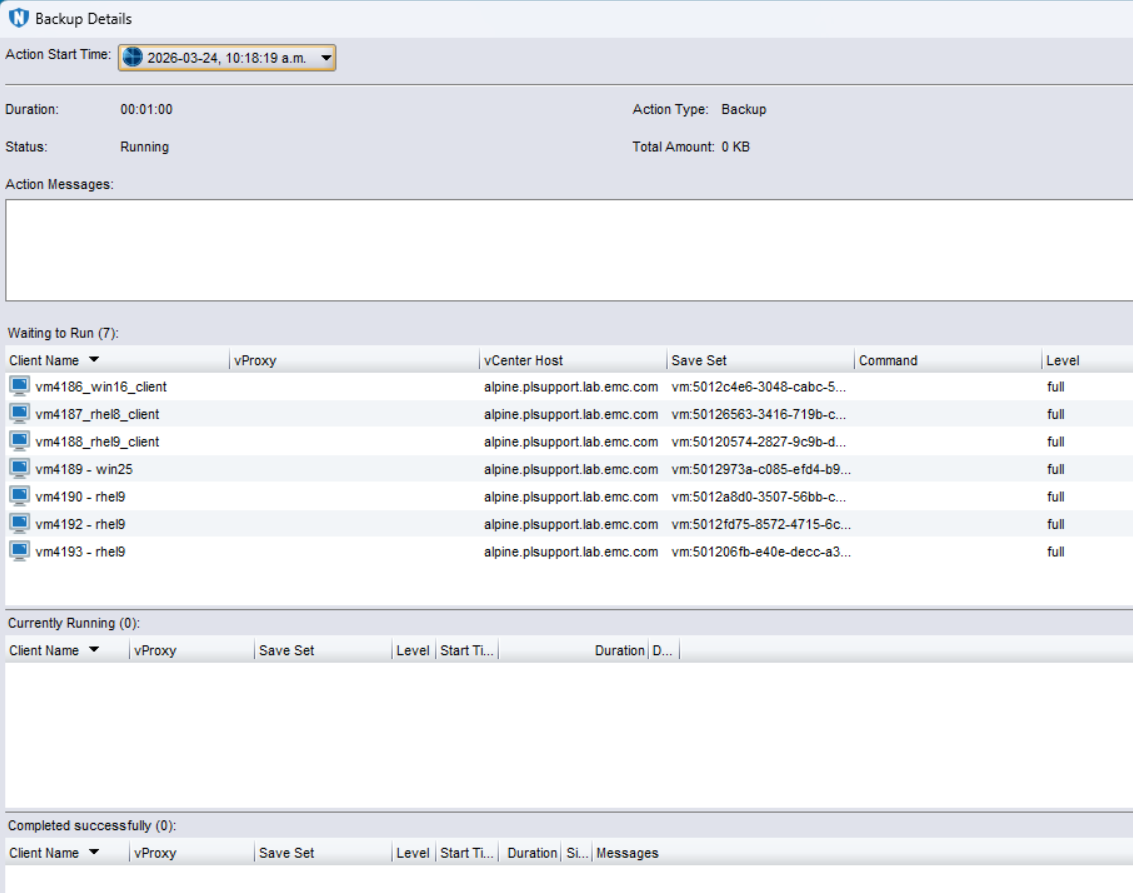This screenshot has width=1133, height=893.
Task: Click vProxy header in Completed successfully table
Action: (155, 853)
